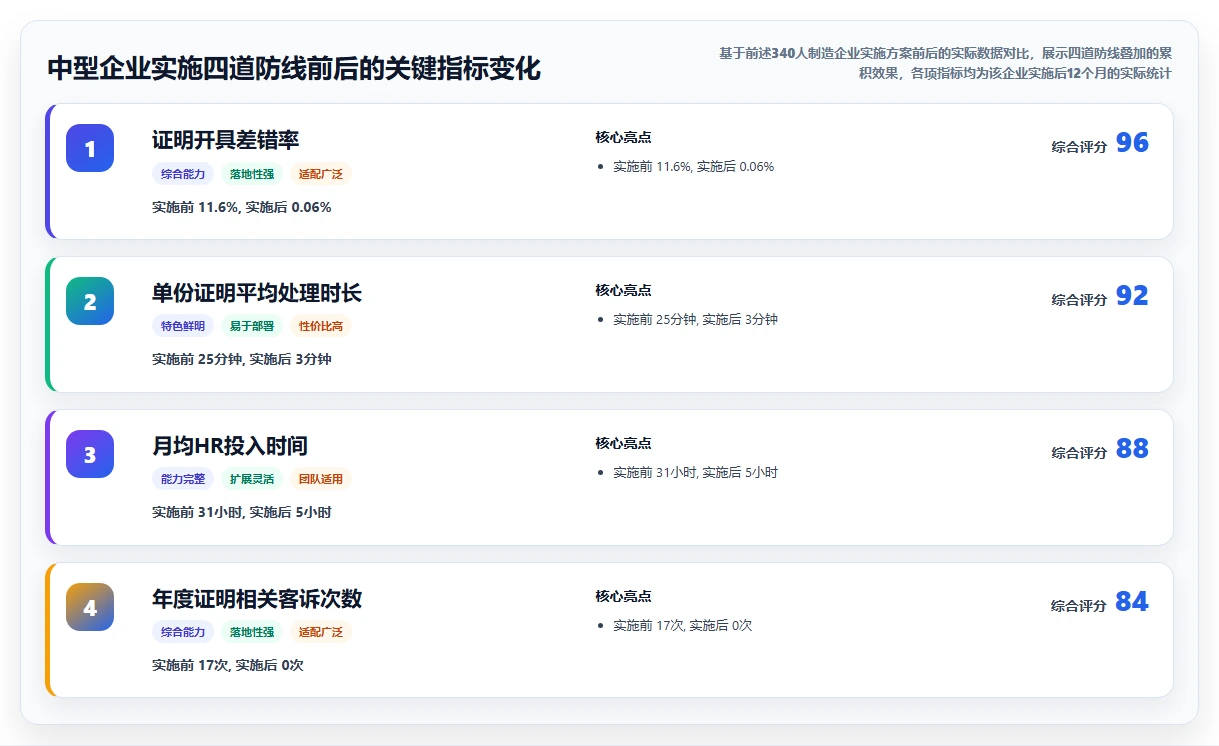Select the 适配广泛 tag under 证明开具差错率
Screen dimensions: 1219x746
tap(321, 174)
